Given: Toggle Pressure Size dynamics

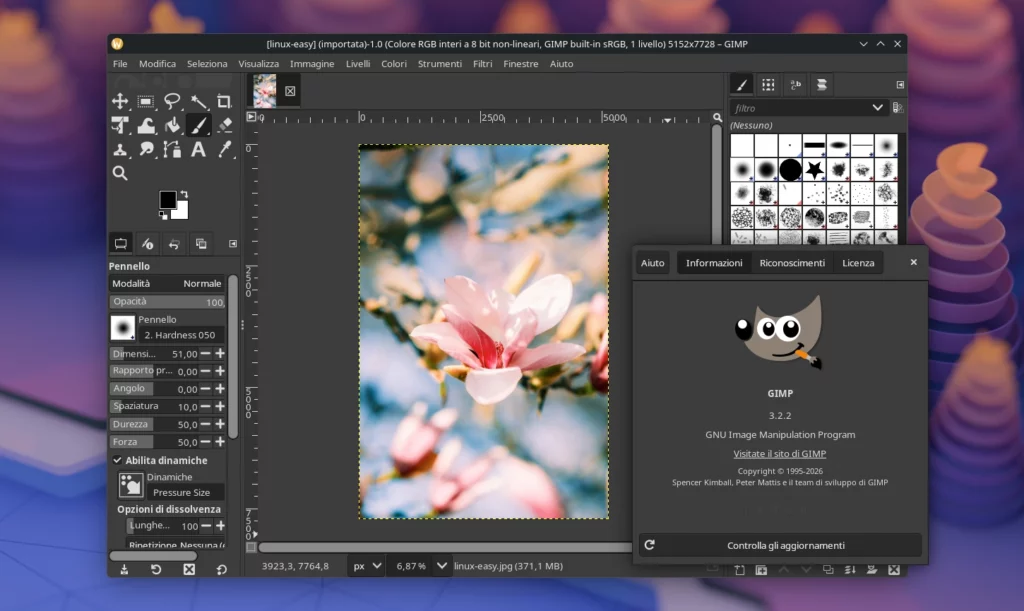Looking at the screenshot, I should coord(183,492).
